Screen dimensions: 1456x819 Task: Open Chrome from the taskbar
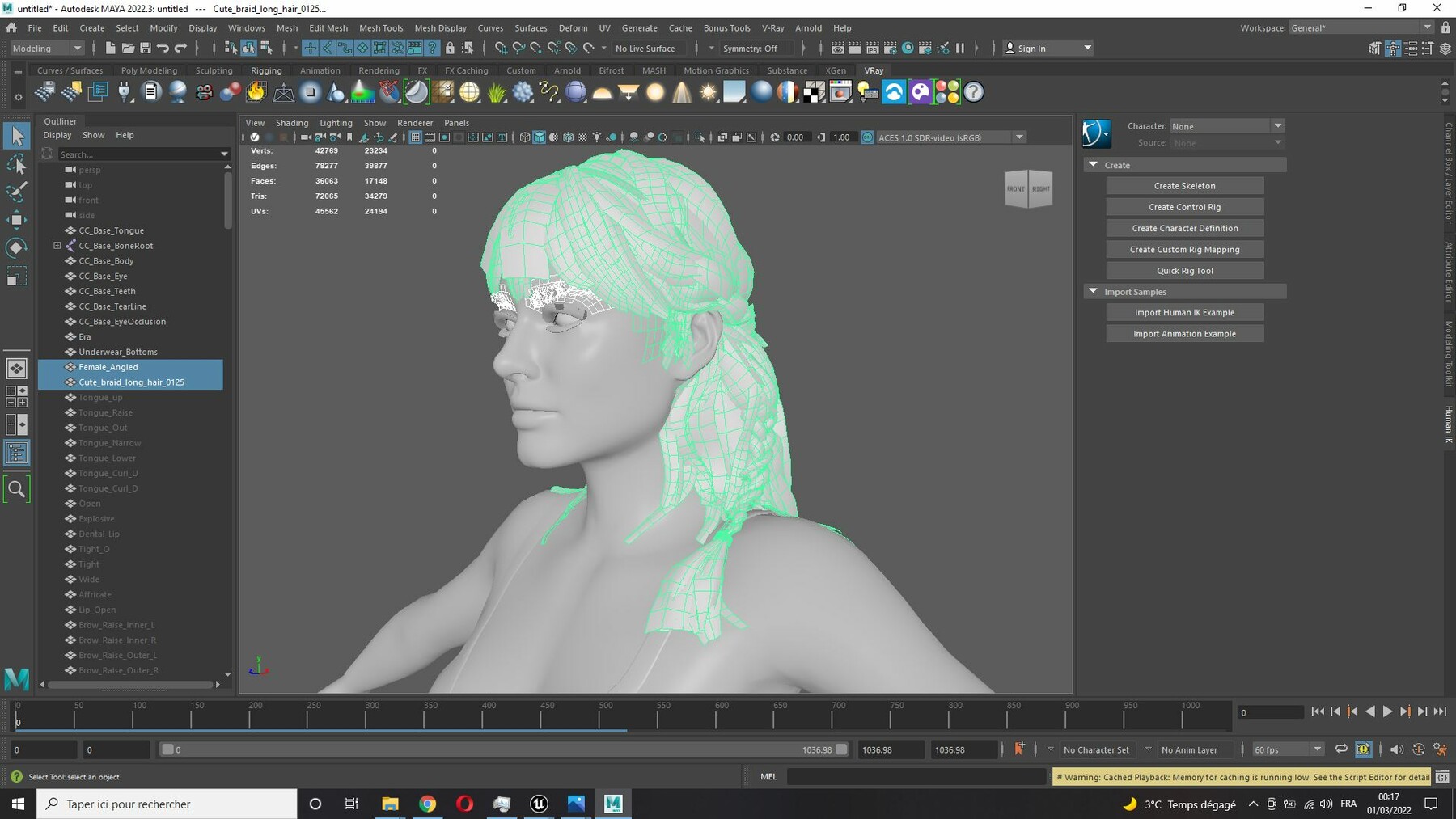pos(428,804)
